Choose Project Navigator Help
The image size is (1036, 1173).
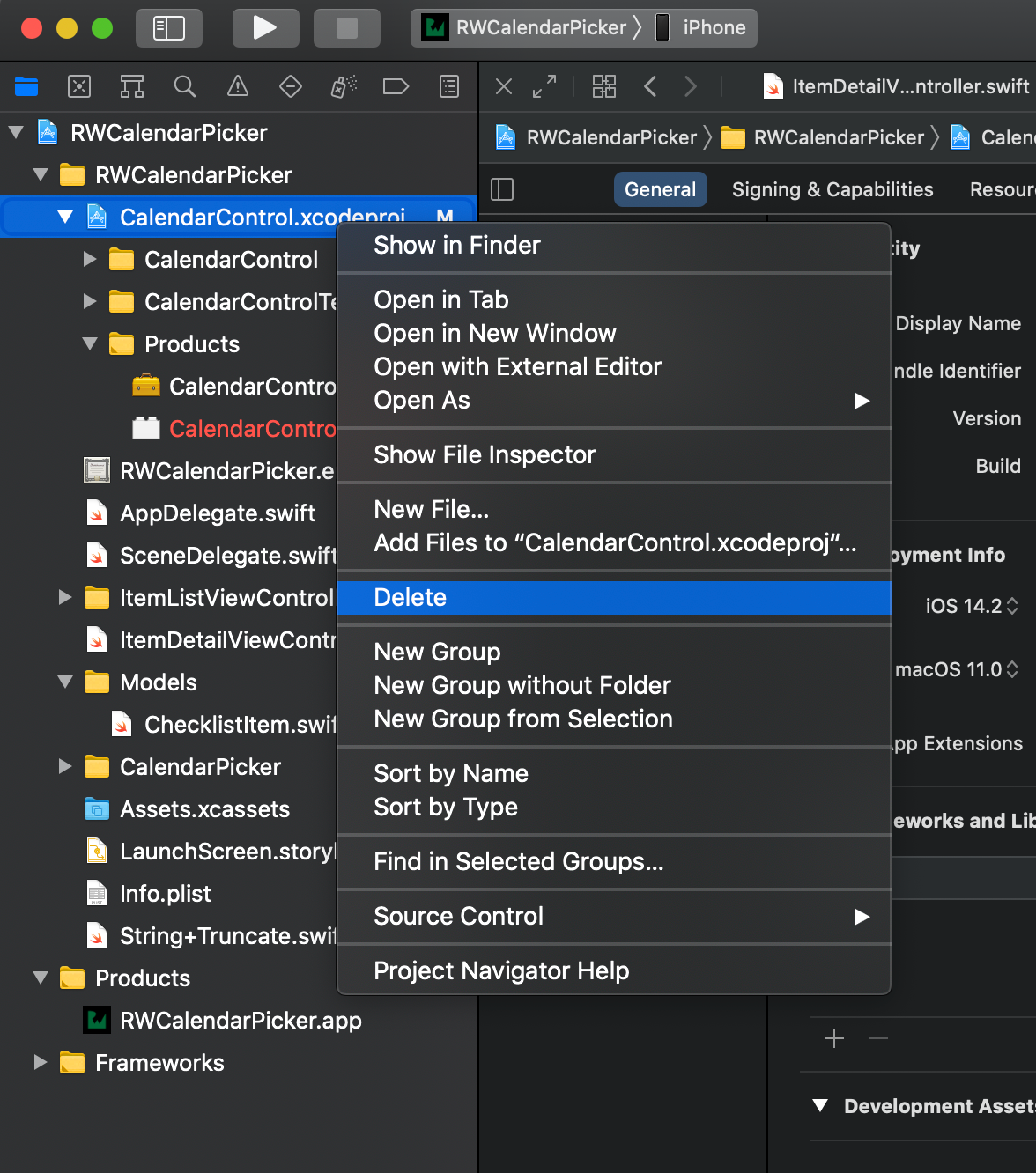(614, 971)
